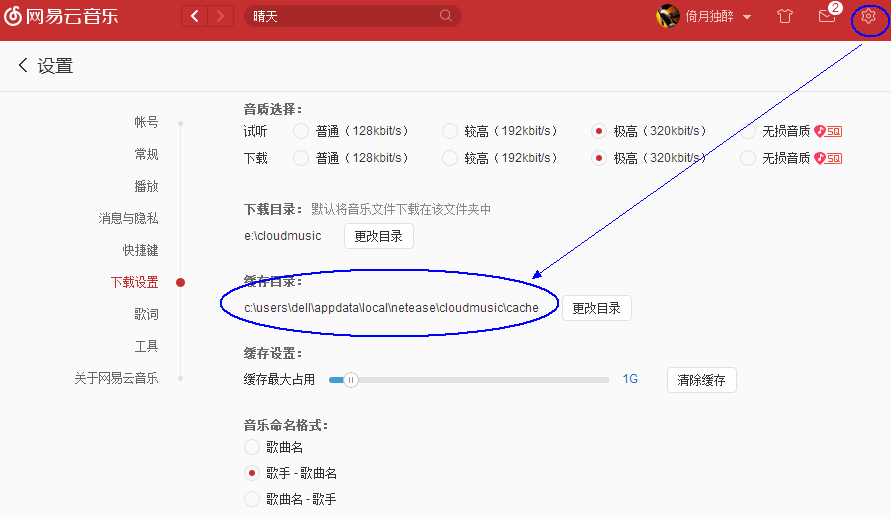This screenshot has height=519, width=891.
Task: Go to 快捷键 settings section
Action: tap(140, 250)
